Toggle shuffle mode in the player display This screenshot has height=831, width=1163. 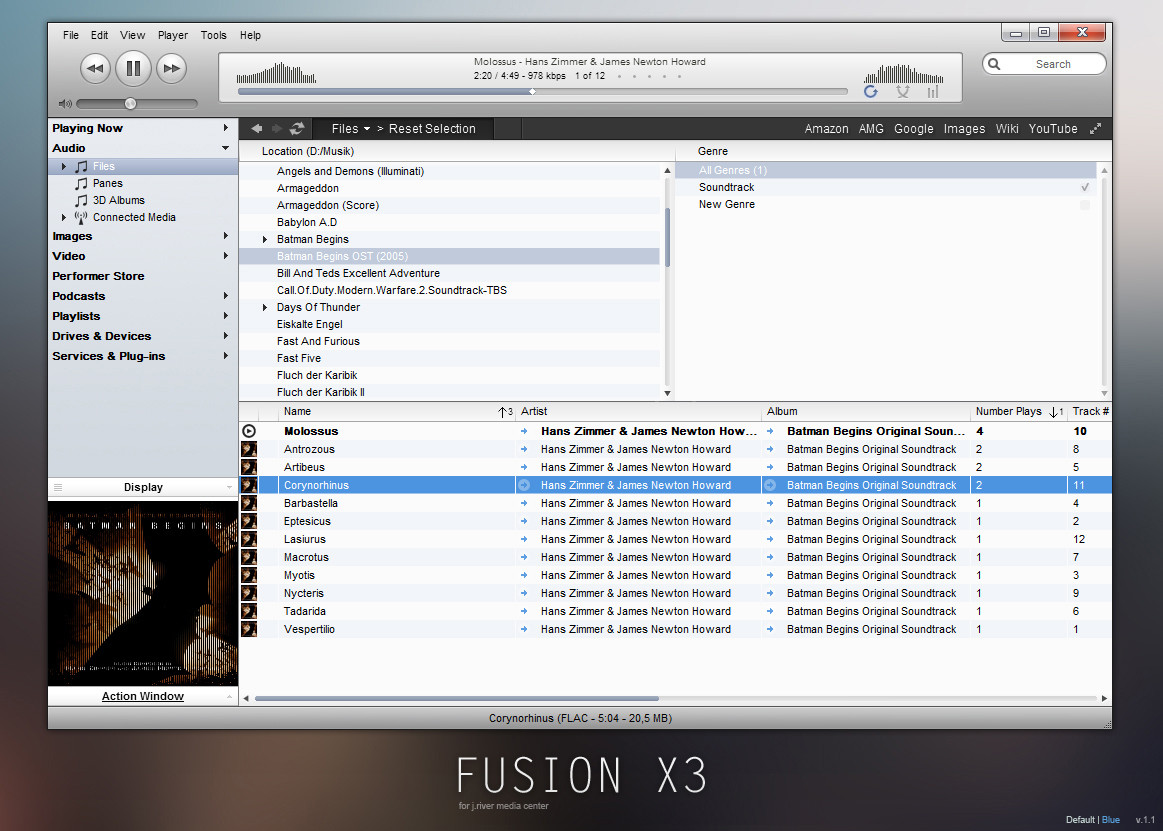(903, 91)
